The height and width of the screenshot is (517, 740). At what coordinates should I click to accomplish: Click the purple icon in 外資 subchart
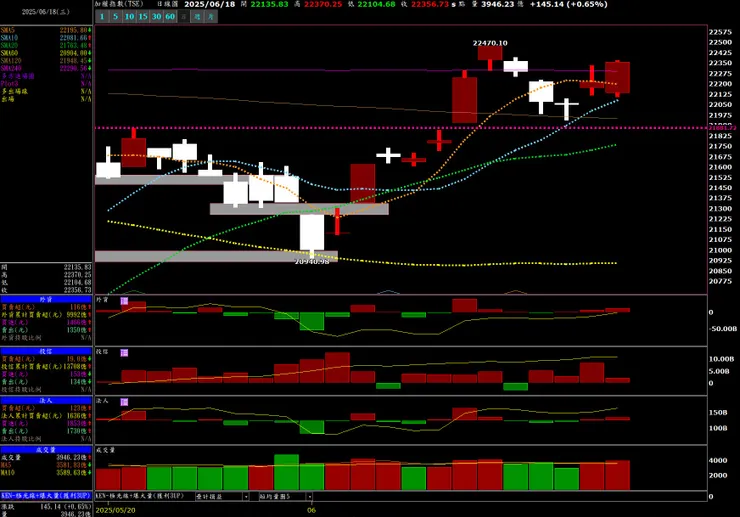[x=124, y=301]
